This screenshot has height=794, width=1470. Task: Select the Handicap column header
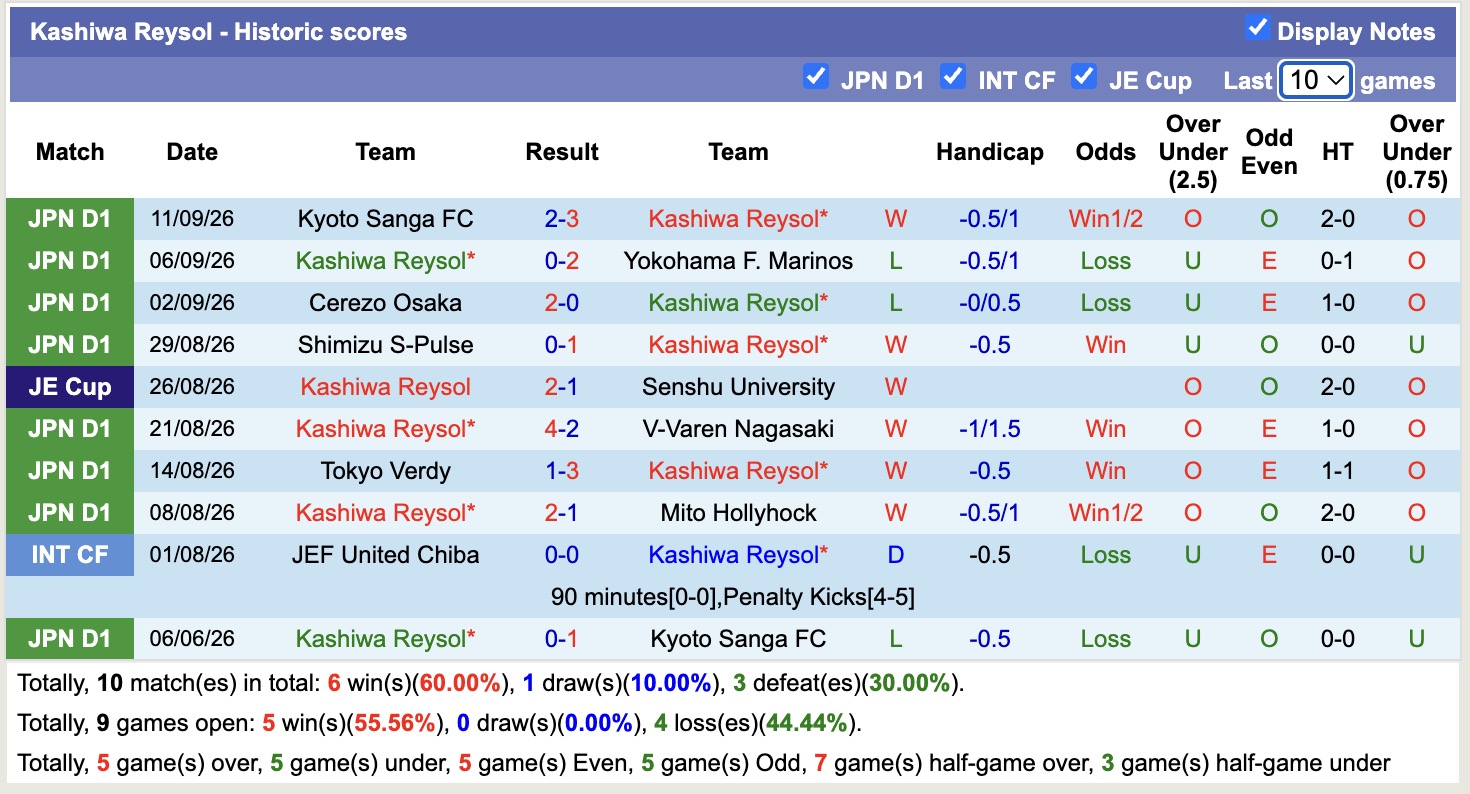[x=989, y=152]
